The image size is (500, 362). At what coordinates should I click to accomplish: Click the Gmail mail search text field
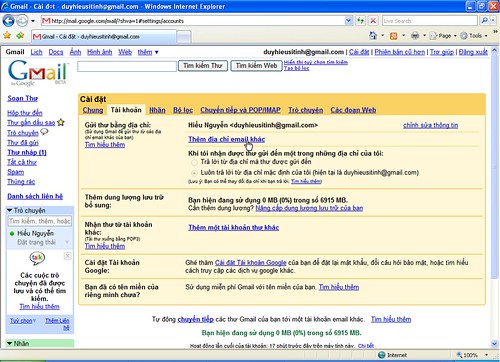[x=127, y=66]
